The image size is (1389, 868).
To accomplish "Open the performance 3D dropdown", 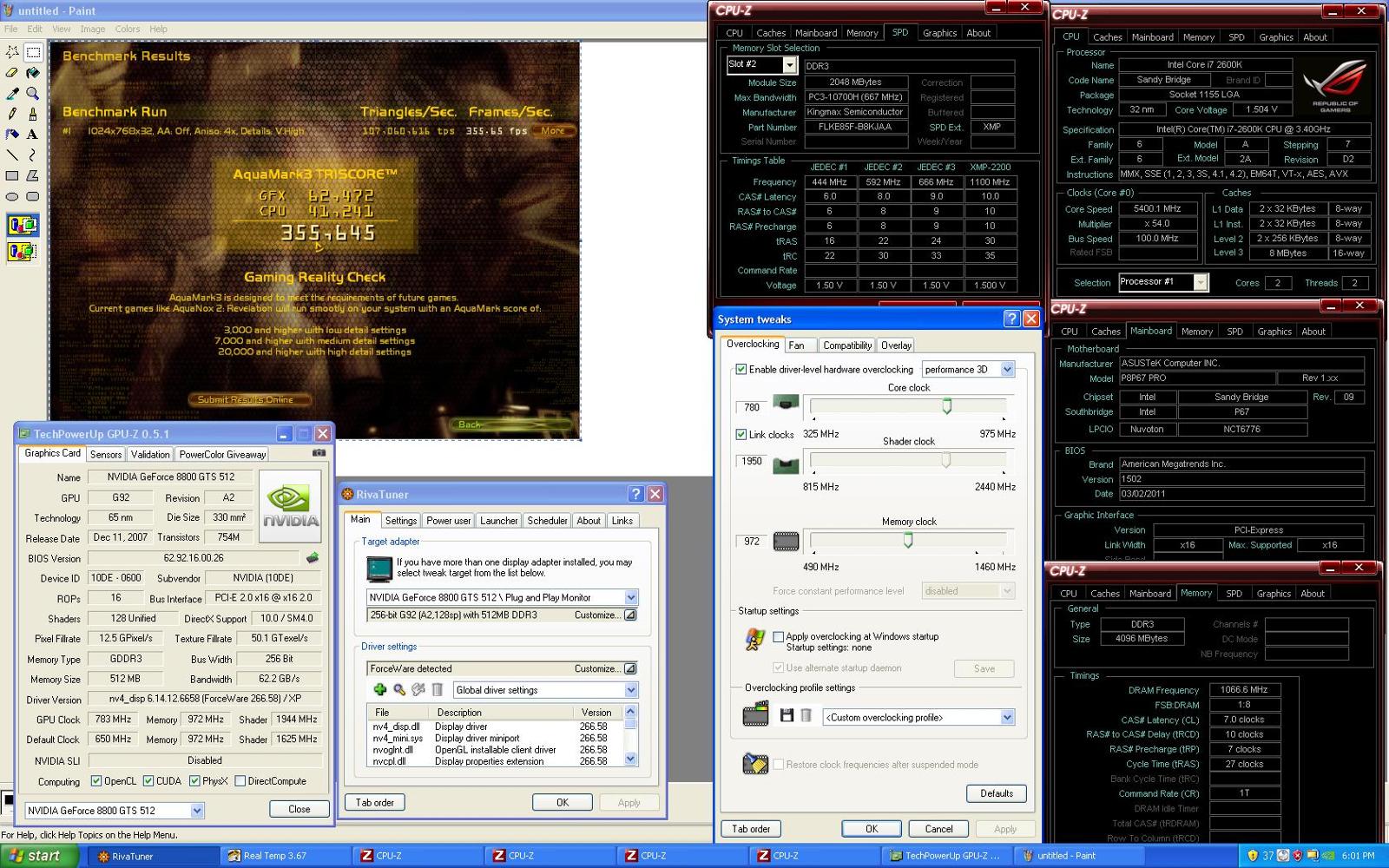I will point(1007,369).
